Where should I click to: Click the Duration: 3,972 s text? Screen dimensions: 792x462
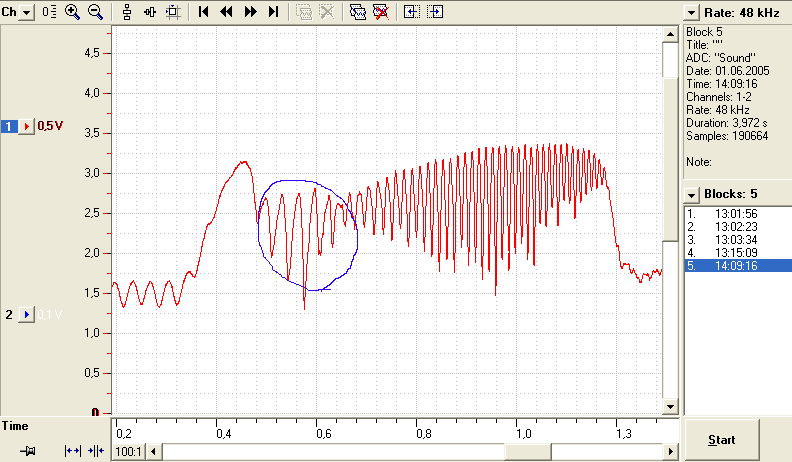click(x=726, y=123)
